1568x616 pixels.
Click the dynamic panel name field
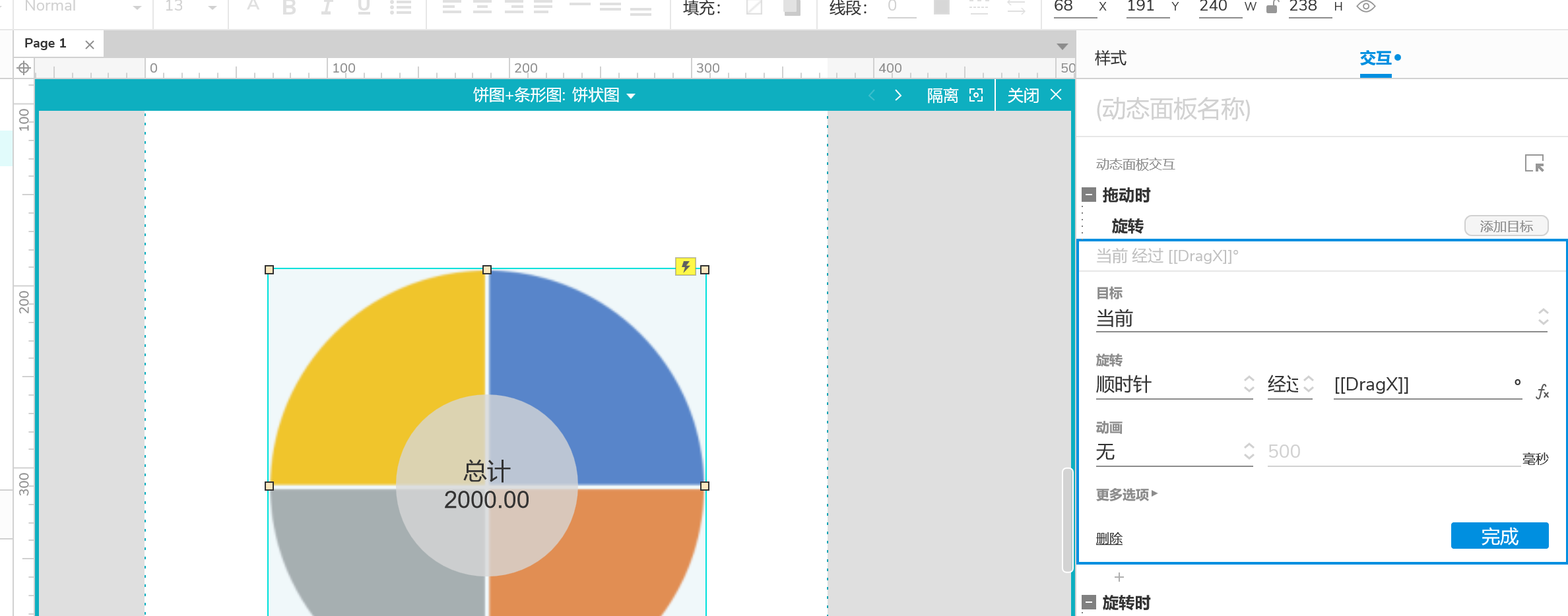tap(1322, 109)
